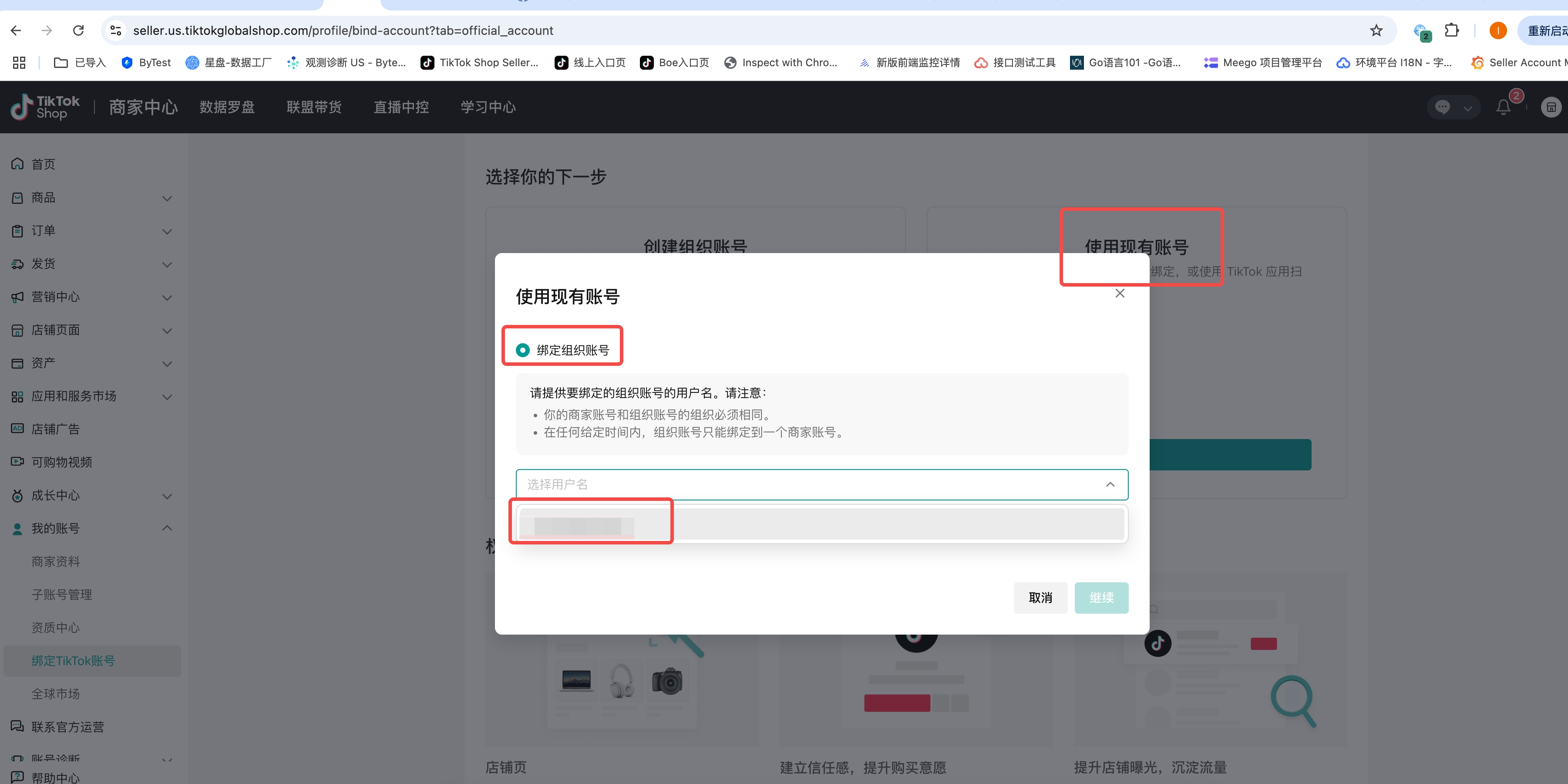Click the 取消 button
Image resolution: width=1568 pixels, height=784 pixels.
tap(1040, 598)
